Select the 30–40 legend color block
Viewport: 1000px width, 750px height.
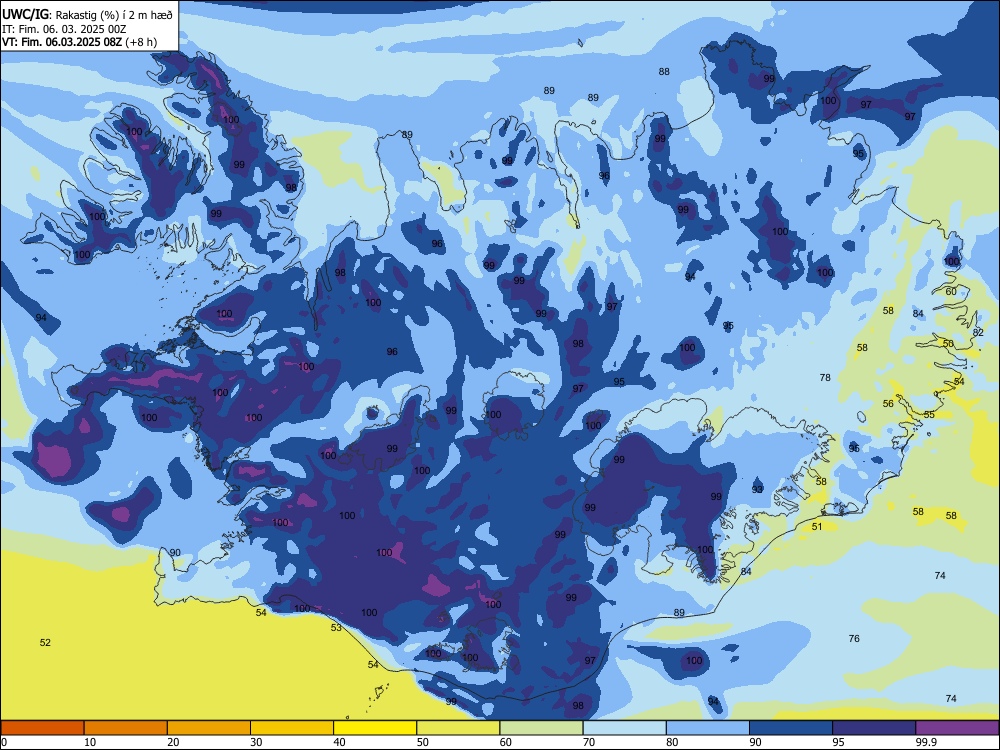(292, 728)
